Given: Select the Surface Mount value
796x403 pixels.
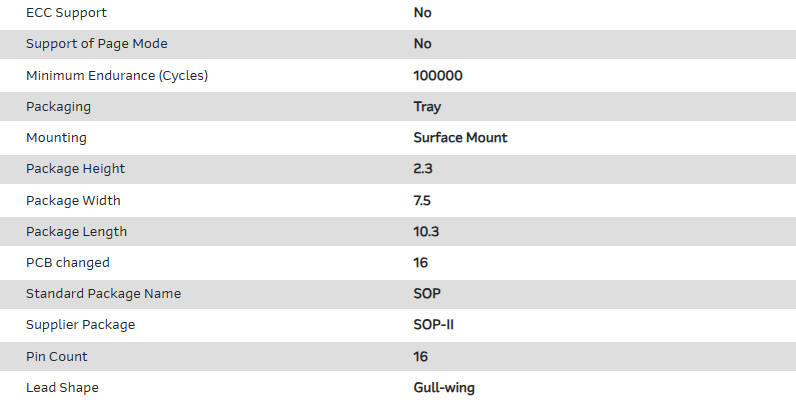Looking at the screenshot, I should 460,137.
